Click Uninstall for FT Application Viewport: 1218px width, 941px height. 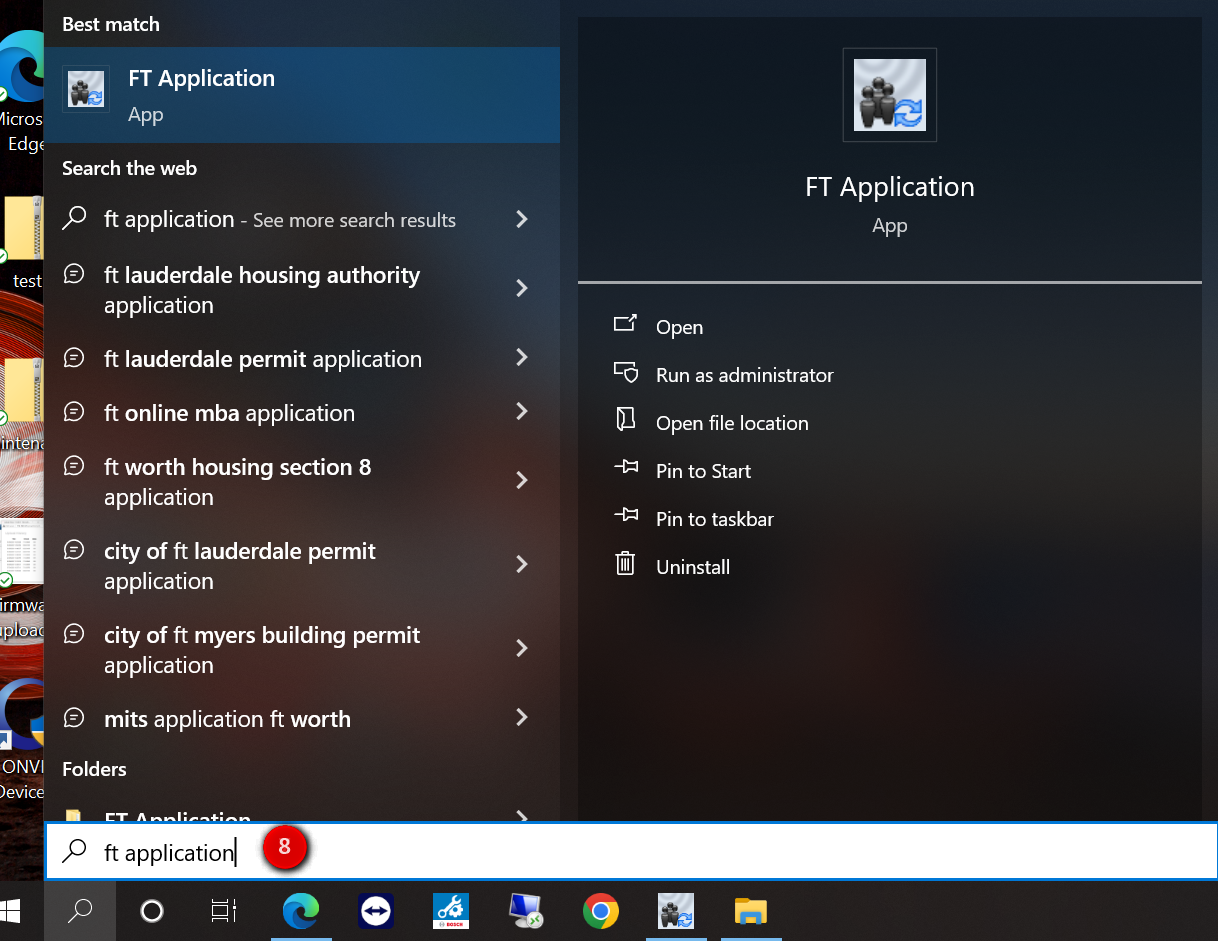coord(692,567)
